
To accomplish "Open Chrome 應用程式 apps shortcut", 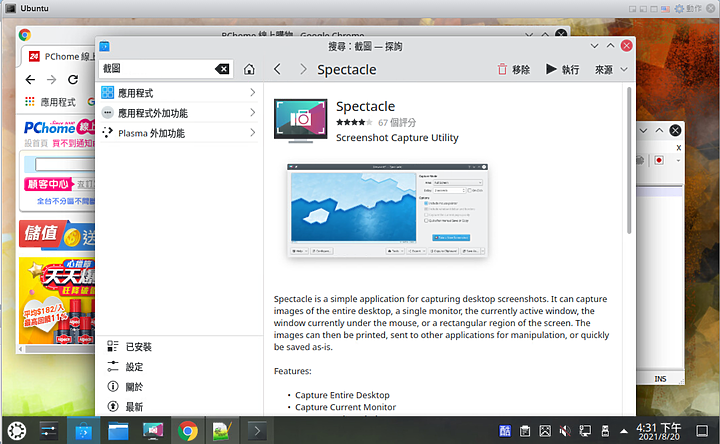I will click(50, 102).
